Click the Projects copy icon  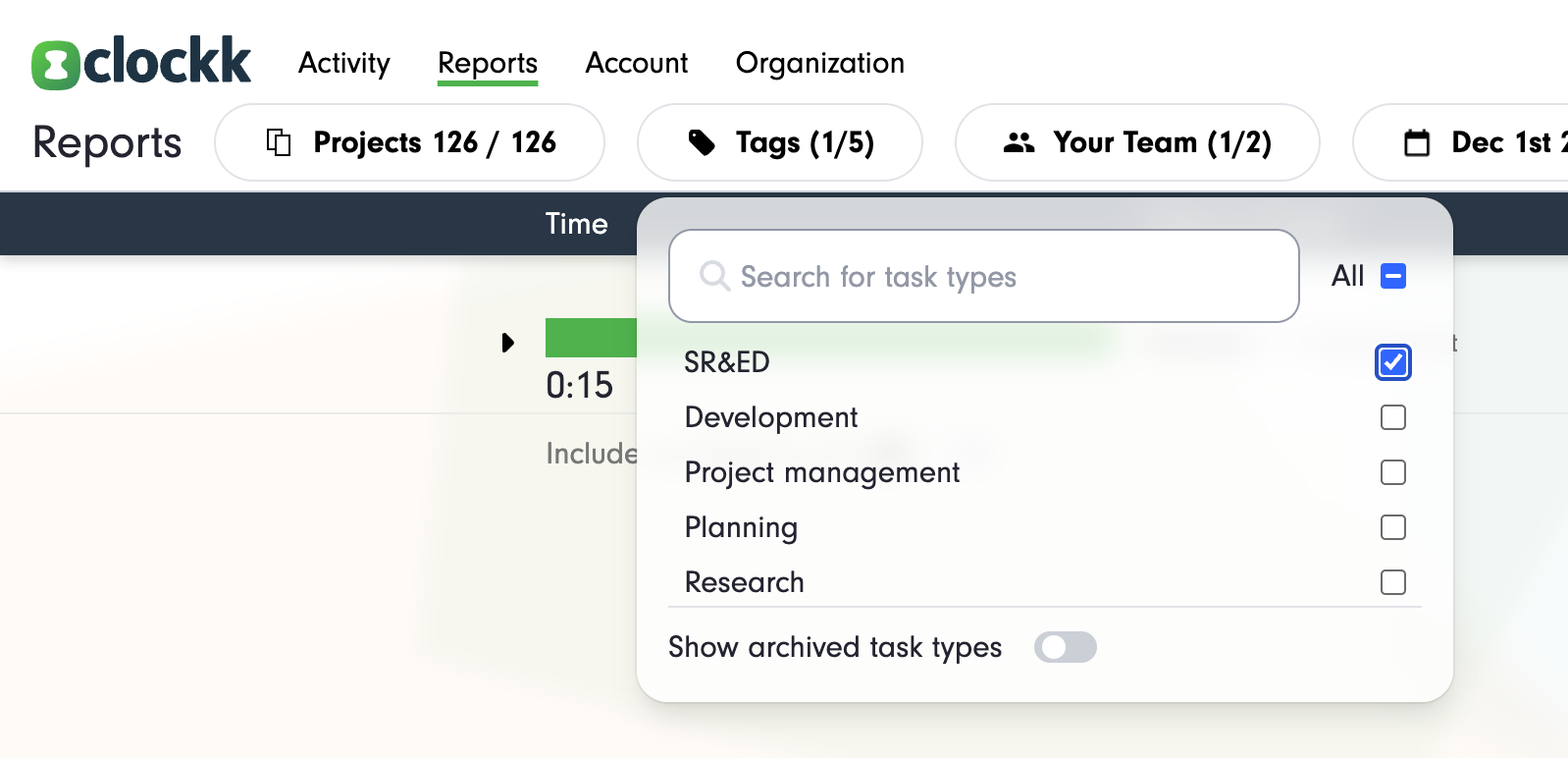pyautogui.click(x=279, y=142)
